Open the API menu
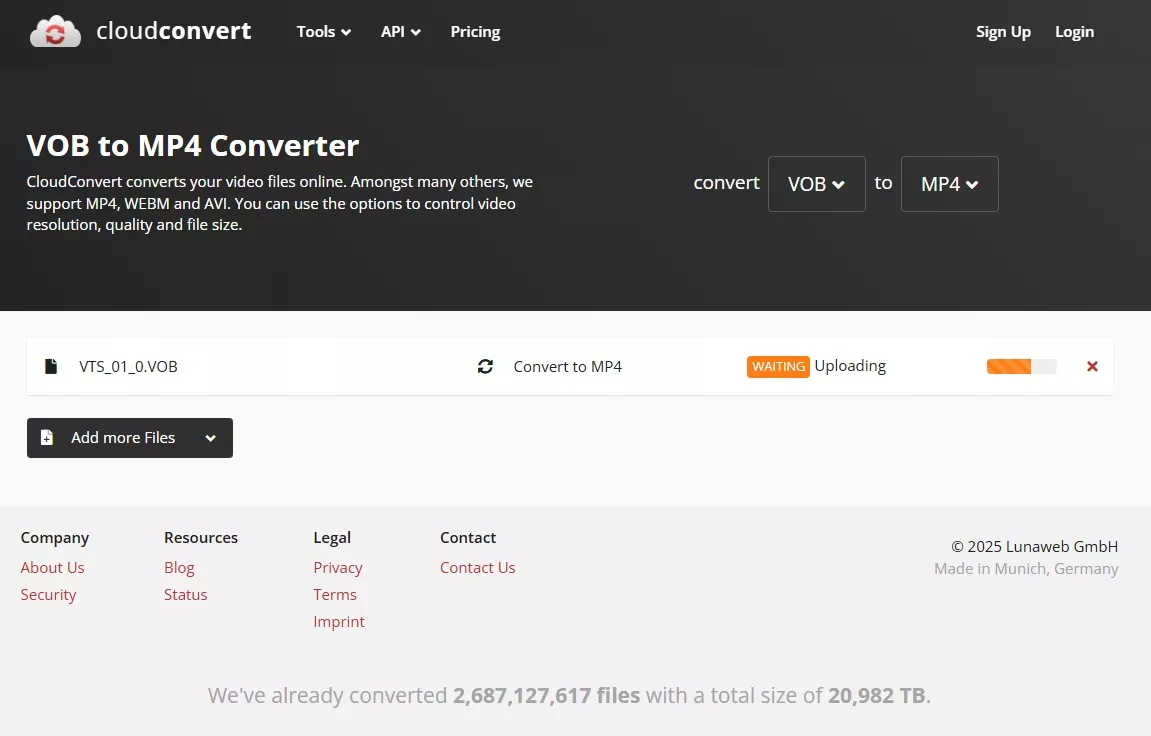 click(400, 31)
